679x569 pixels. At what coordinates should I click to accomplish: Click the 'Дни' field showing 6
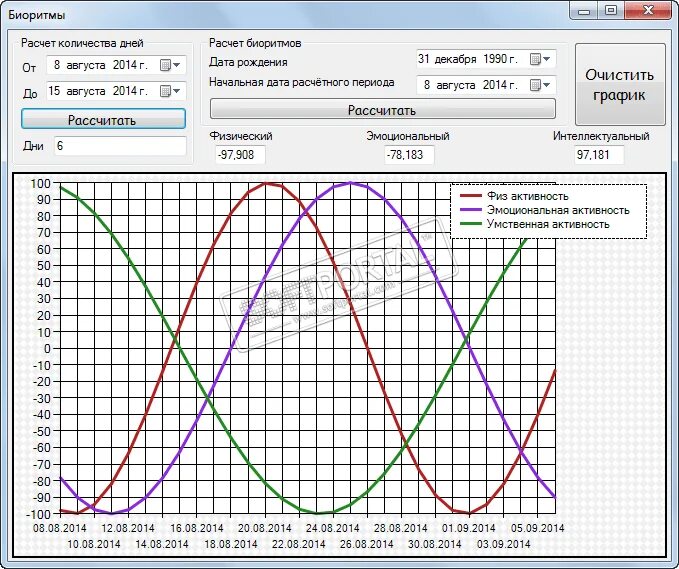pyautogui.click(x=120, y=146)
